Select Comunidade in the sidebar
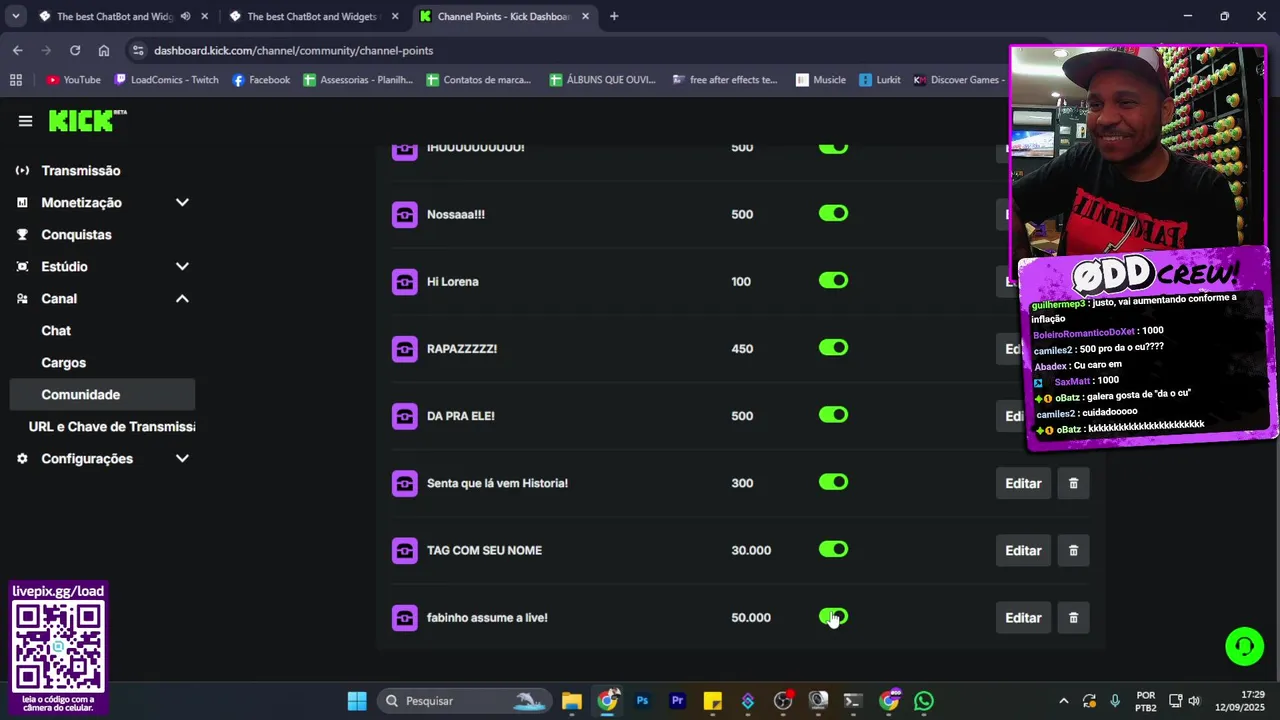 (102, 395)
